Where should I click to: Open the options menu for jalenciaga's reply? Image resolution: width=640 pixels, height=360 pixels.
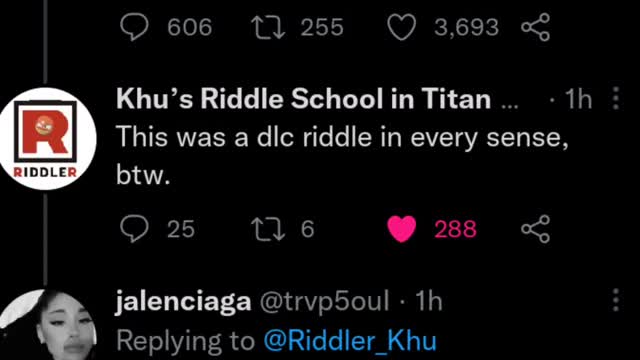pyautogui.click(x=616, y=300)
